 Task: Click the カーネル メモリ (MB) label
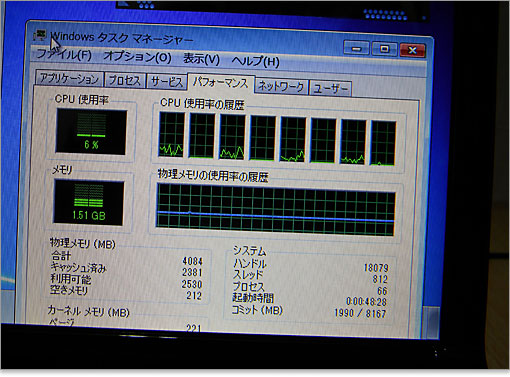89,312
